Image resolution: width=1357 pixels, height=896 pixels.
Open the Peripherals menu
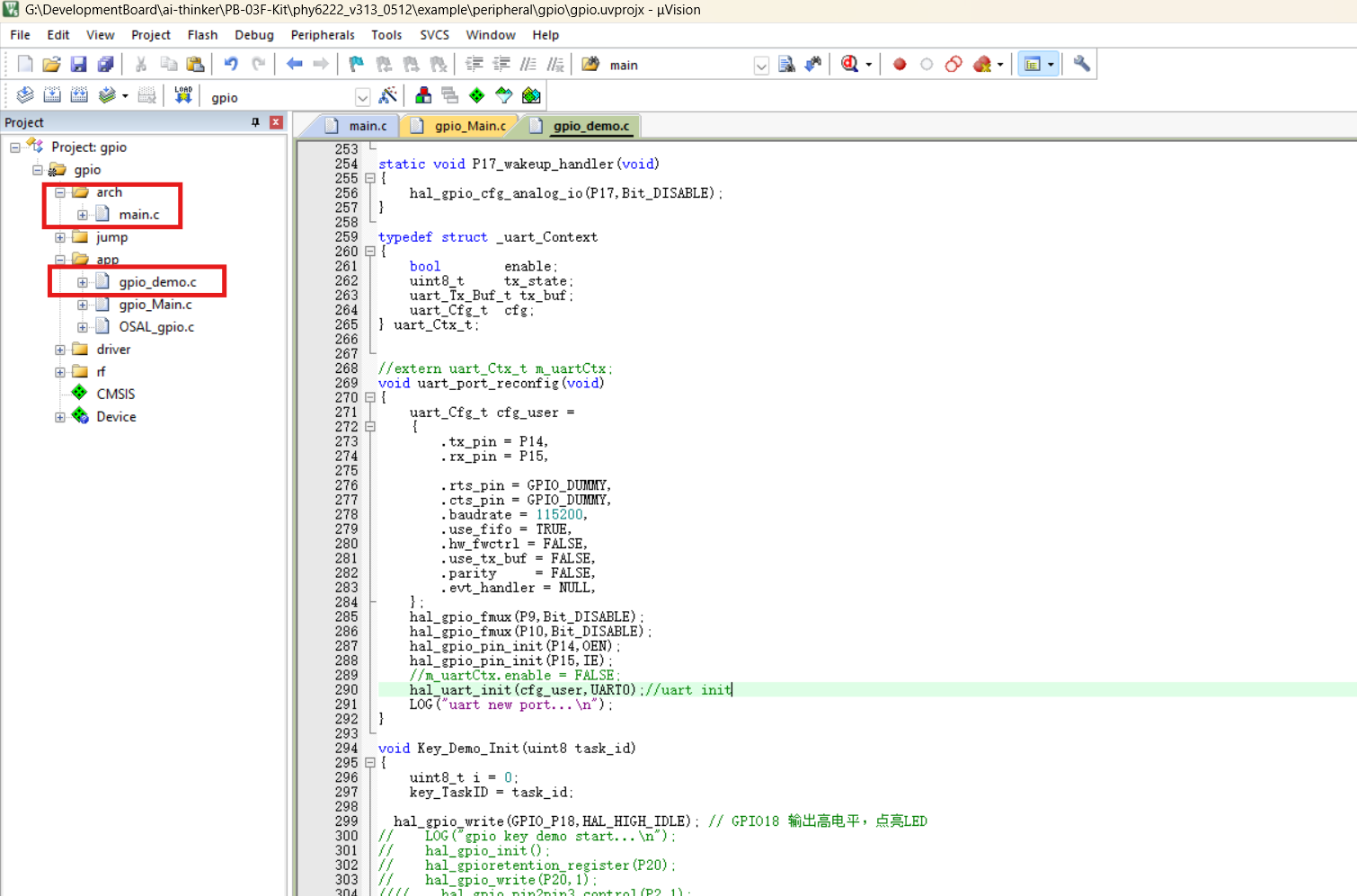point(323,35)
